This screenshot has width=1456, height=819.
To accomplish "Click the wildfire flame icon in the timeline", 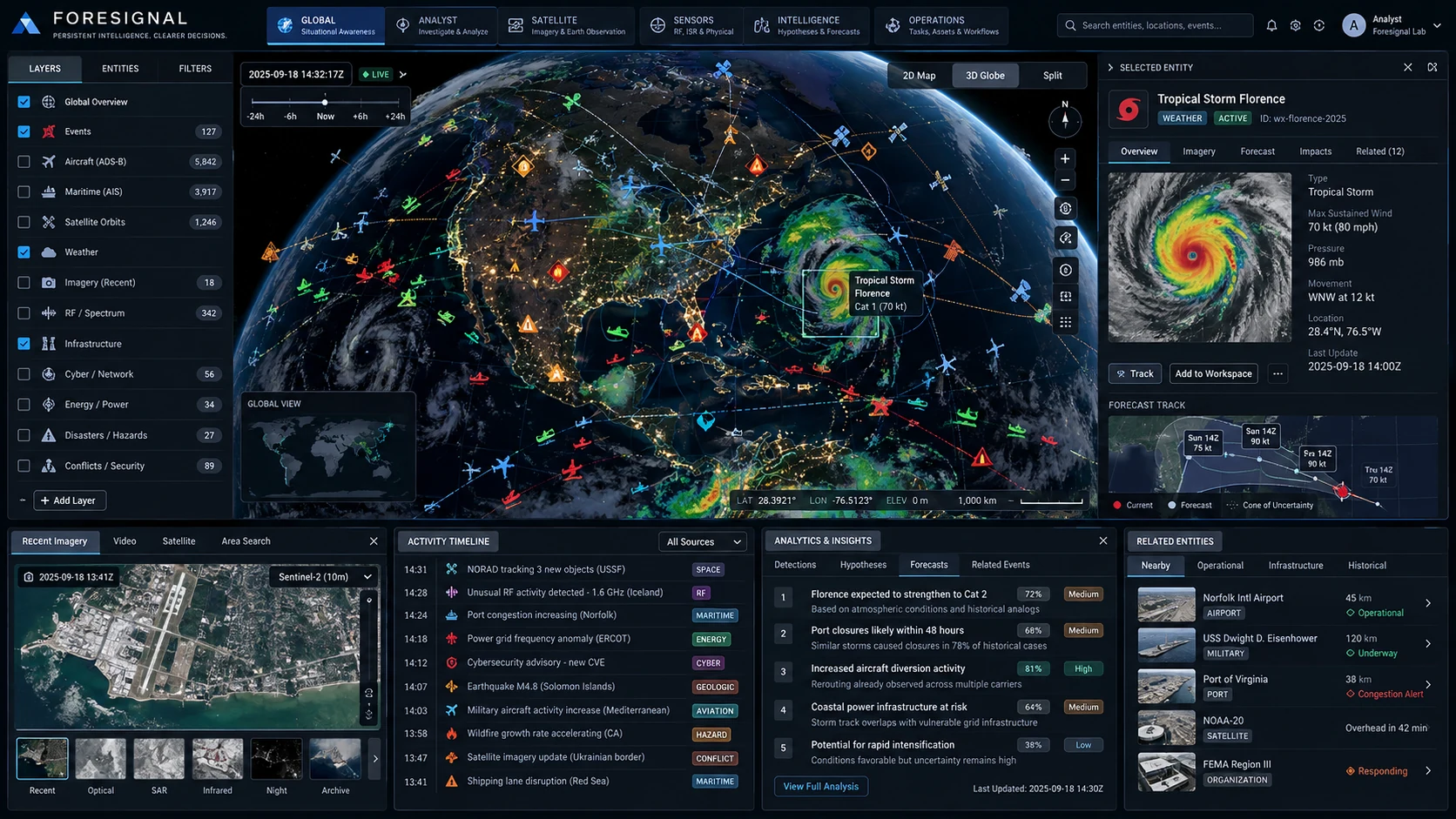I will pyautogui.click(x=452, y=734).
